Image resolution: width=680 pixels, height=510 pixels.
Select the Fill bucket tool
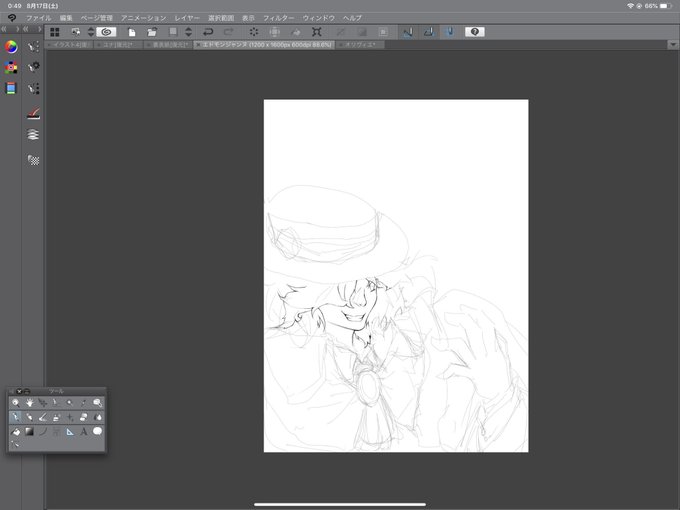coord(16,432)
